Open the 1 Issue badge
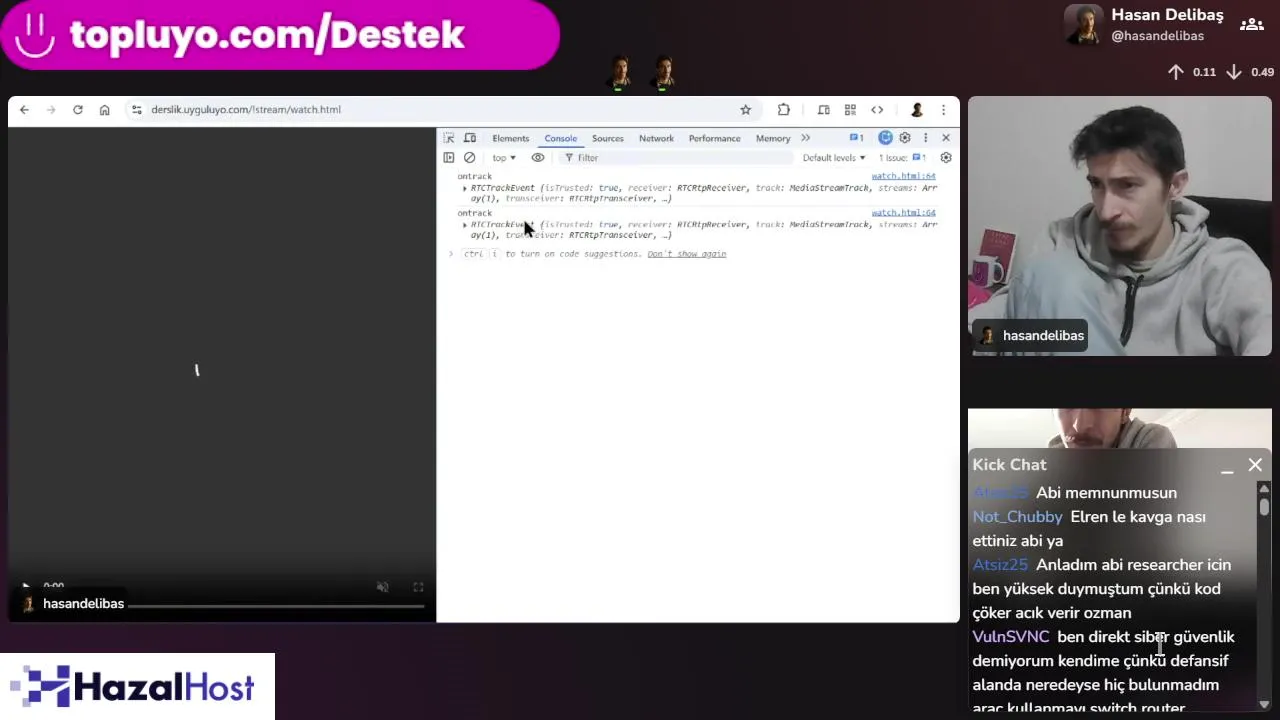 pos(902,158)
